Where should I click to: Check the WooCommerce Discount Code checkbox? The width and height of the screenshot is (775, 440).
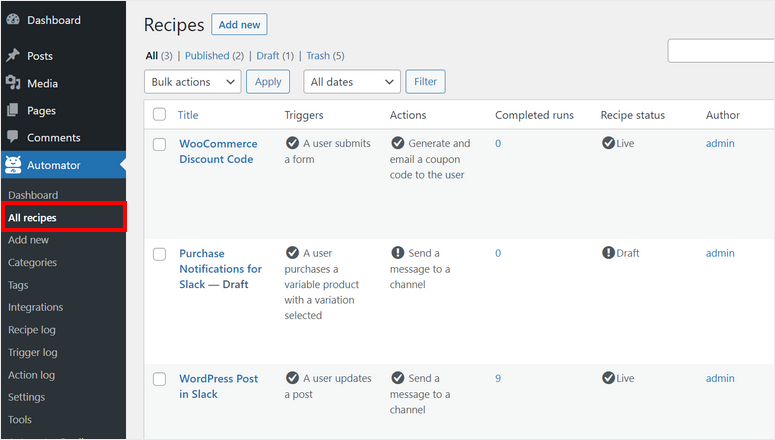coord(159,145)
